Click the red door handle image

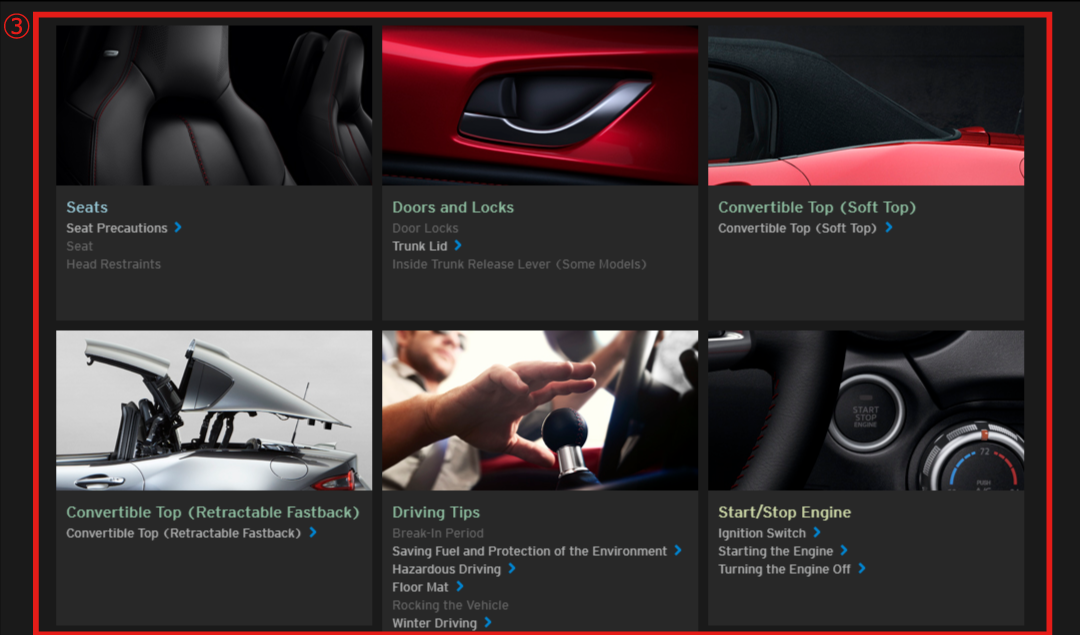click(540, 105)
